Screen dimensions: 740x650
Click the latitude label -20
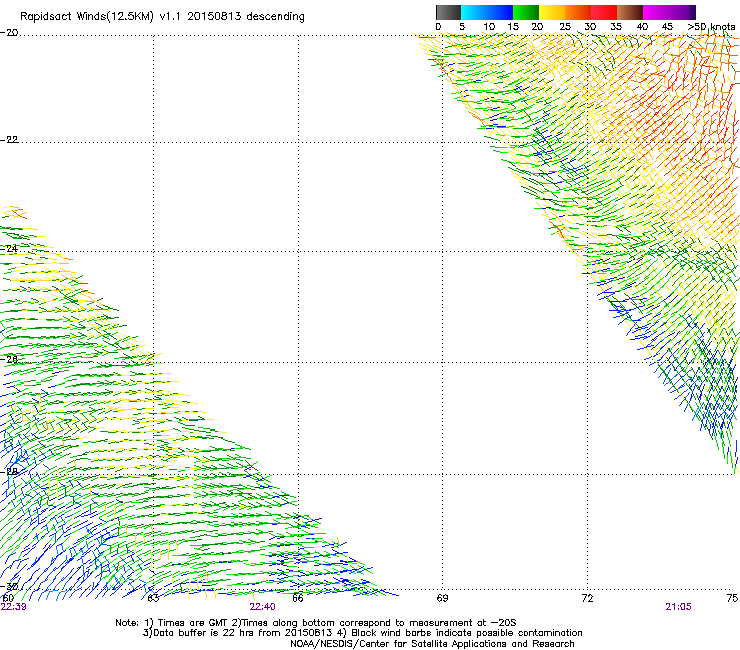click(9, 33)
